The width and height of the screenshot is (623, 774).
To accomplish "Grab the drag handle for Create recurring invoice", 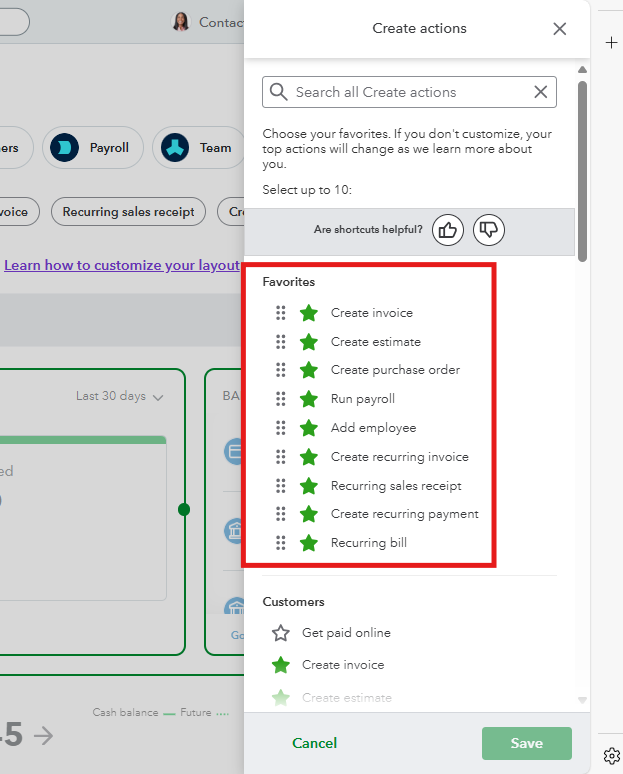I will [x=280, y=457].
